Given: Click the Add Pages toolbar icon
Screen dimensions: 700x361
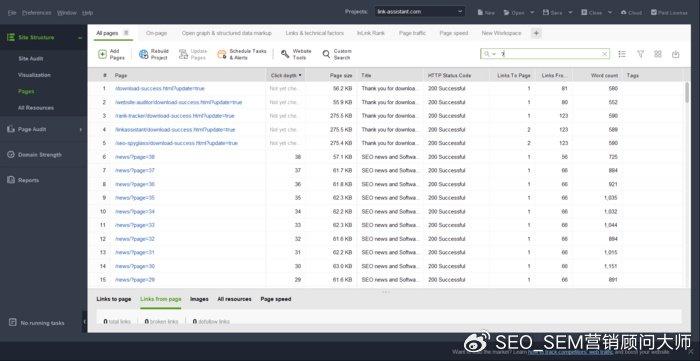Looking at the screenshot, I should 102,54.
